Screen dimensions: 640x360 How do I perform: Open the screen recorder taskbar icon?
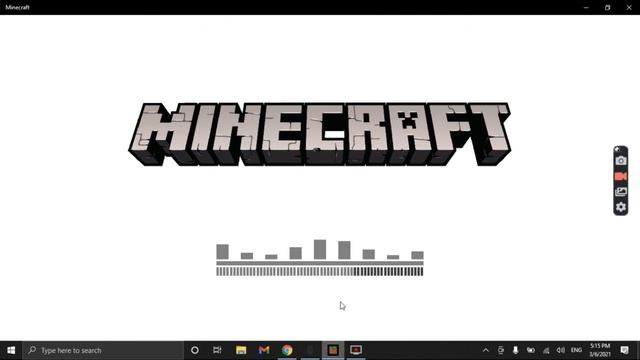[x=356, y=350]
